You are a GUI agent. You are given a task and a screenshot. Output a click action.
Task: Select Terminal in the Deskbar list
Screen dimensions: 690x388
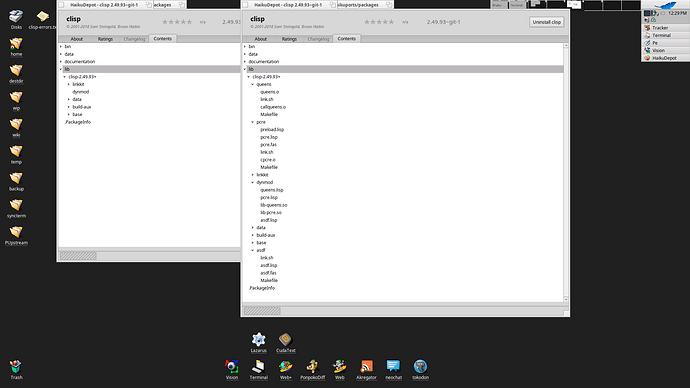(661, 35)
